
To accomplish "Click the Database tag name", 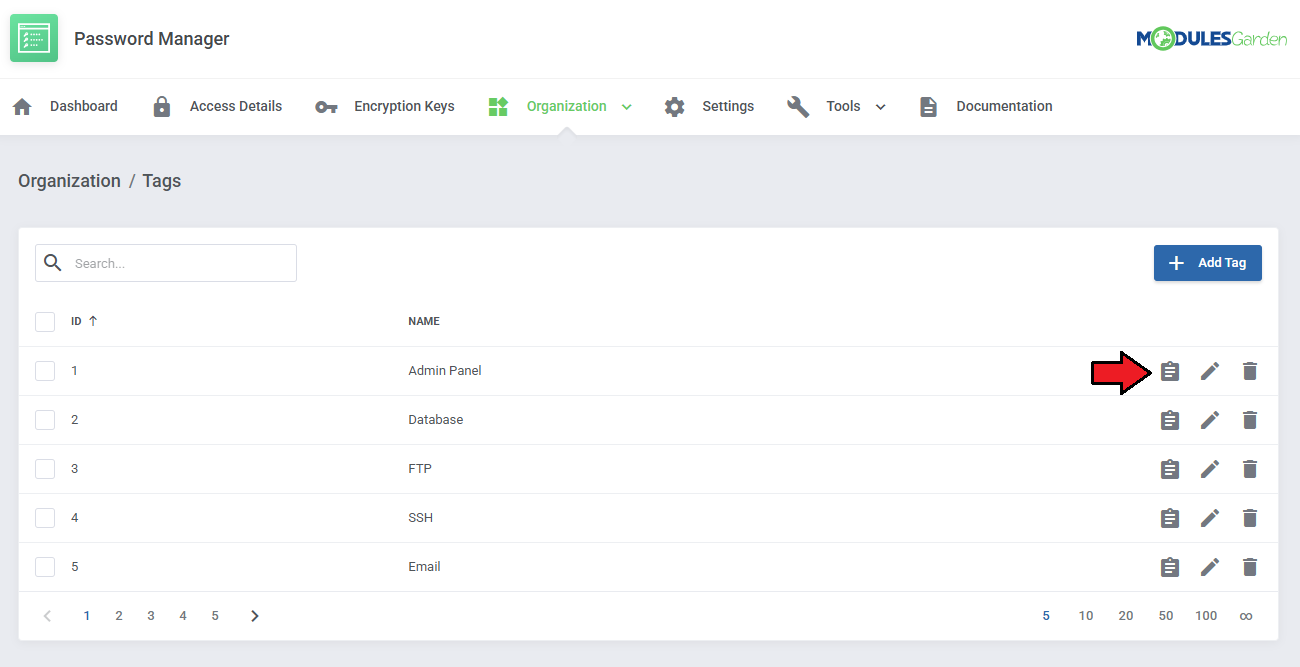I will [x=436, y=420].
